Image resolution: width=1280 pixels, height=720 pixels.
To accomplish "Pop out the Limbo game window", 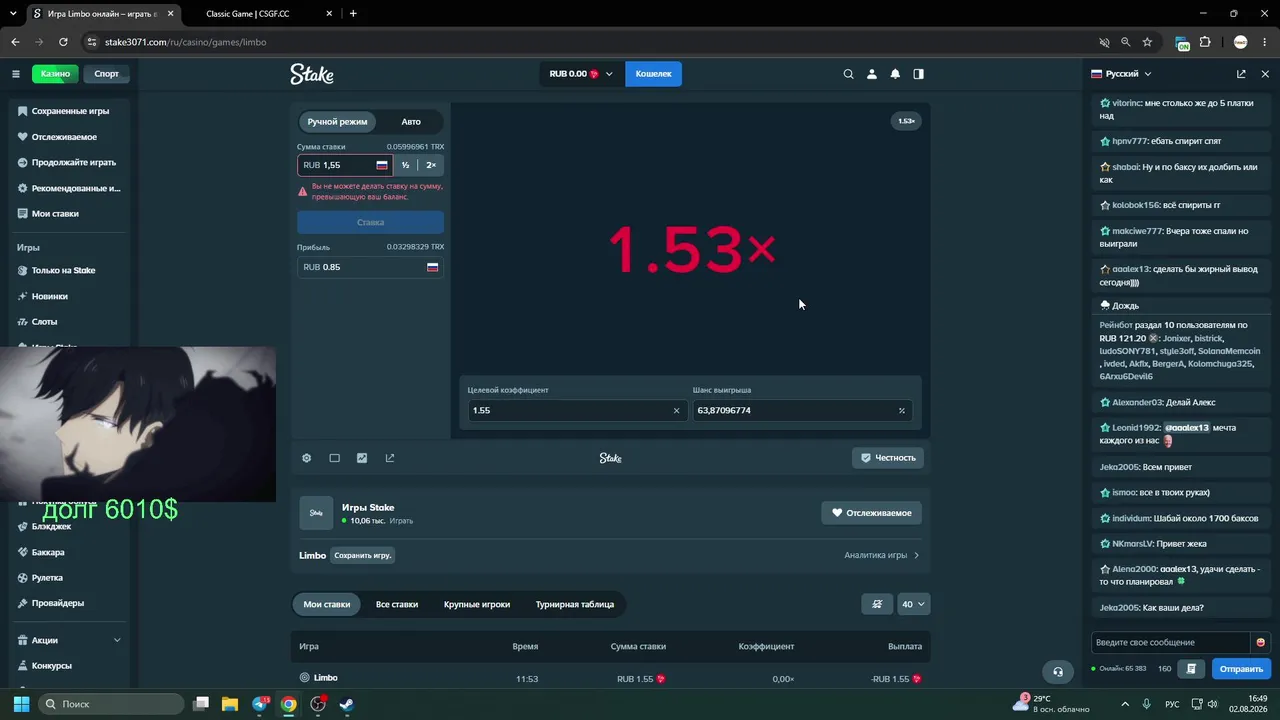I will click(x=390, y=458).
